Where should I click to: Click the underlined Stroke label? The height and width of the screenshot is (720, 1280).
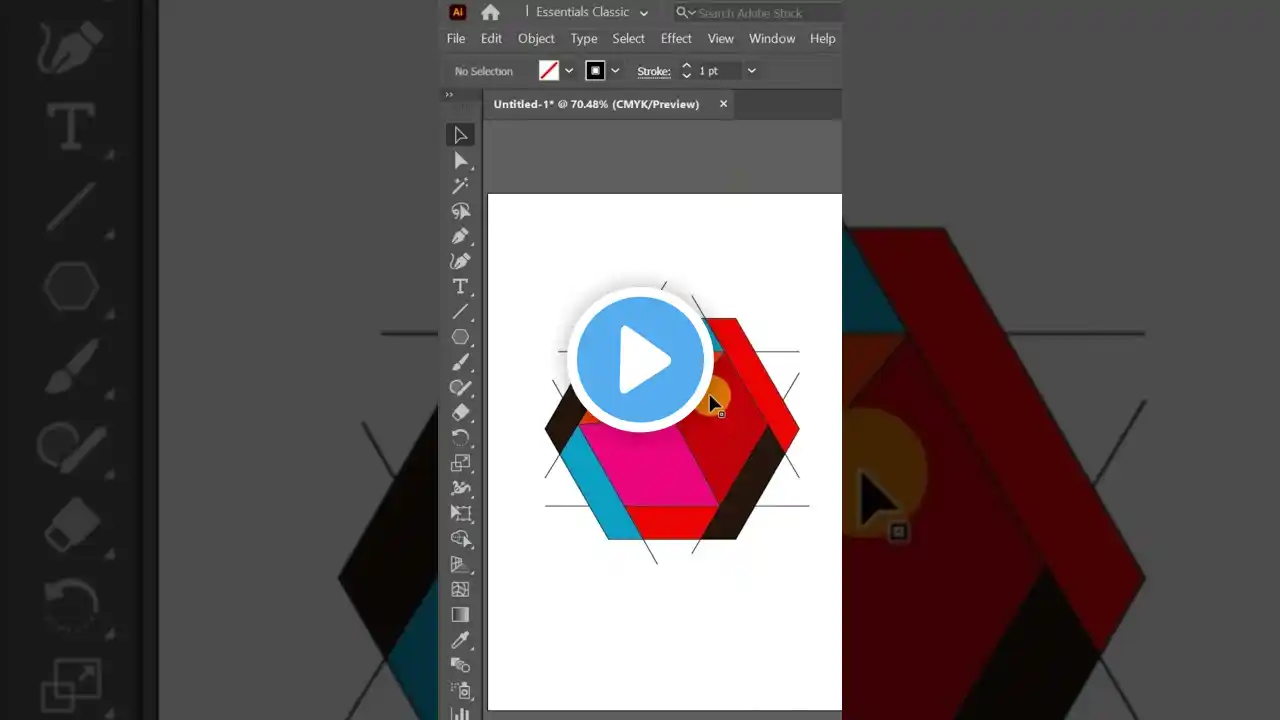(x=654, y=71)
